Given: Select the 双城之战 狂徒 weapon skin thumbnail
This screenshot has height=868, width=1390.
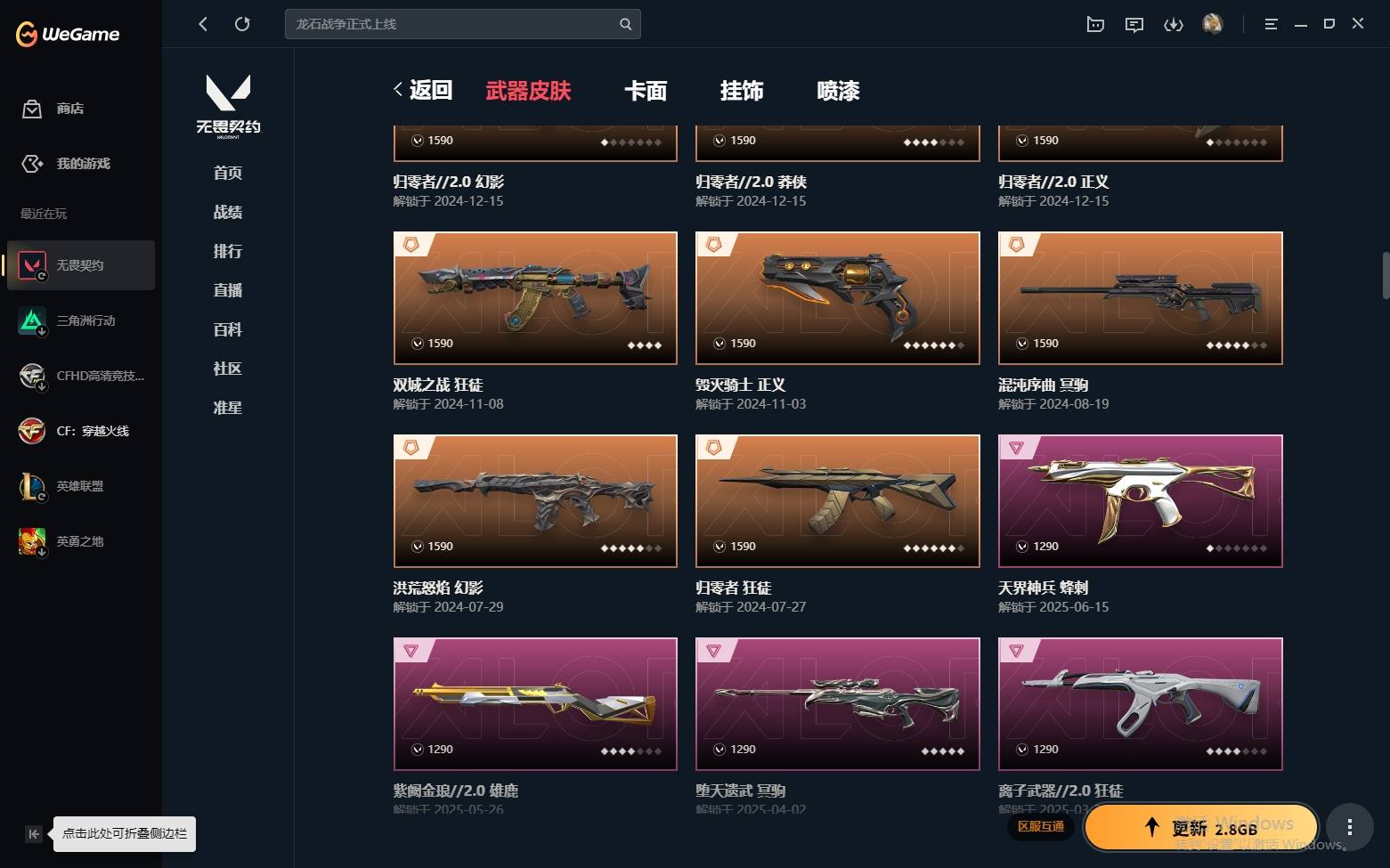Looking at the screenshot, I should coord(535,298).
